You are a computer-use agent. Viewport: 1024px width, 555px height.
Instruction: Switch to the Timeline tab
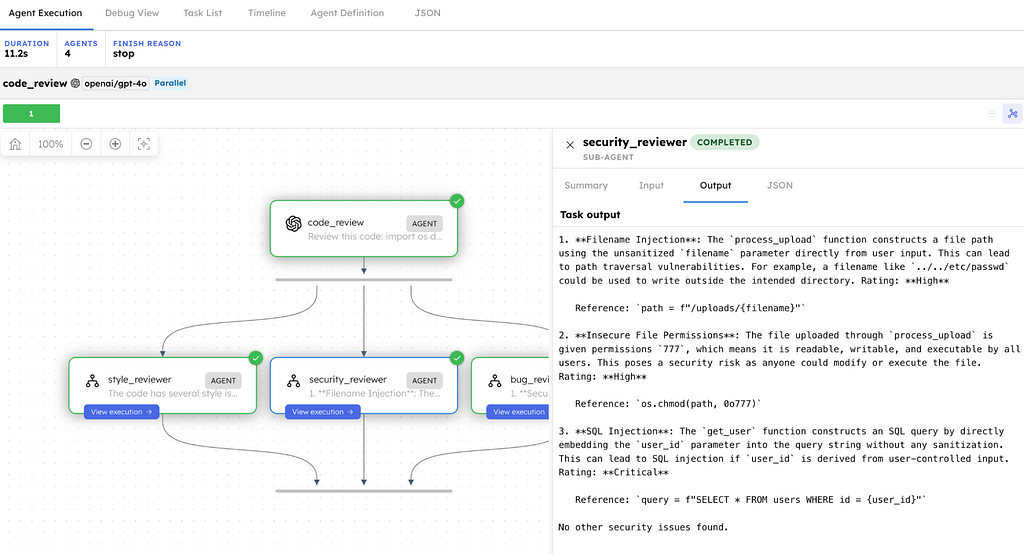267,13
